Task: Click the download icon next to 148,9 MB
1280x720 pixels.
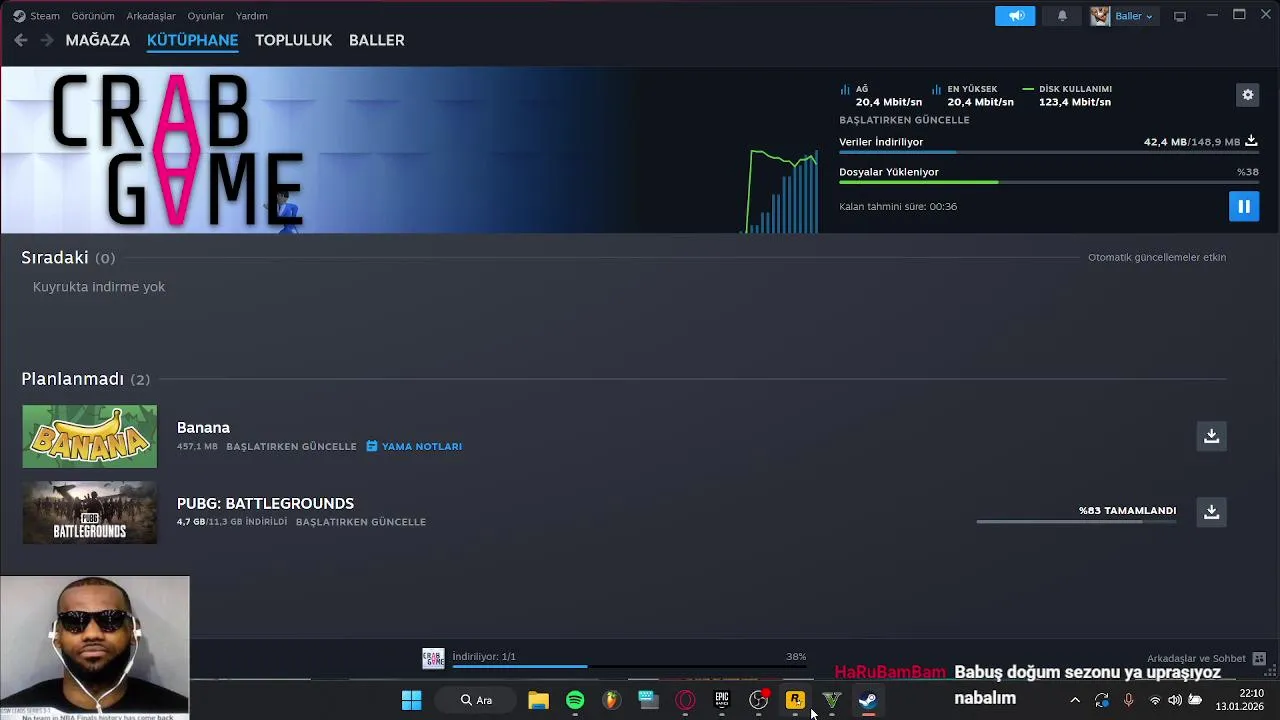Action: coord(1251,142)
